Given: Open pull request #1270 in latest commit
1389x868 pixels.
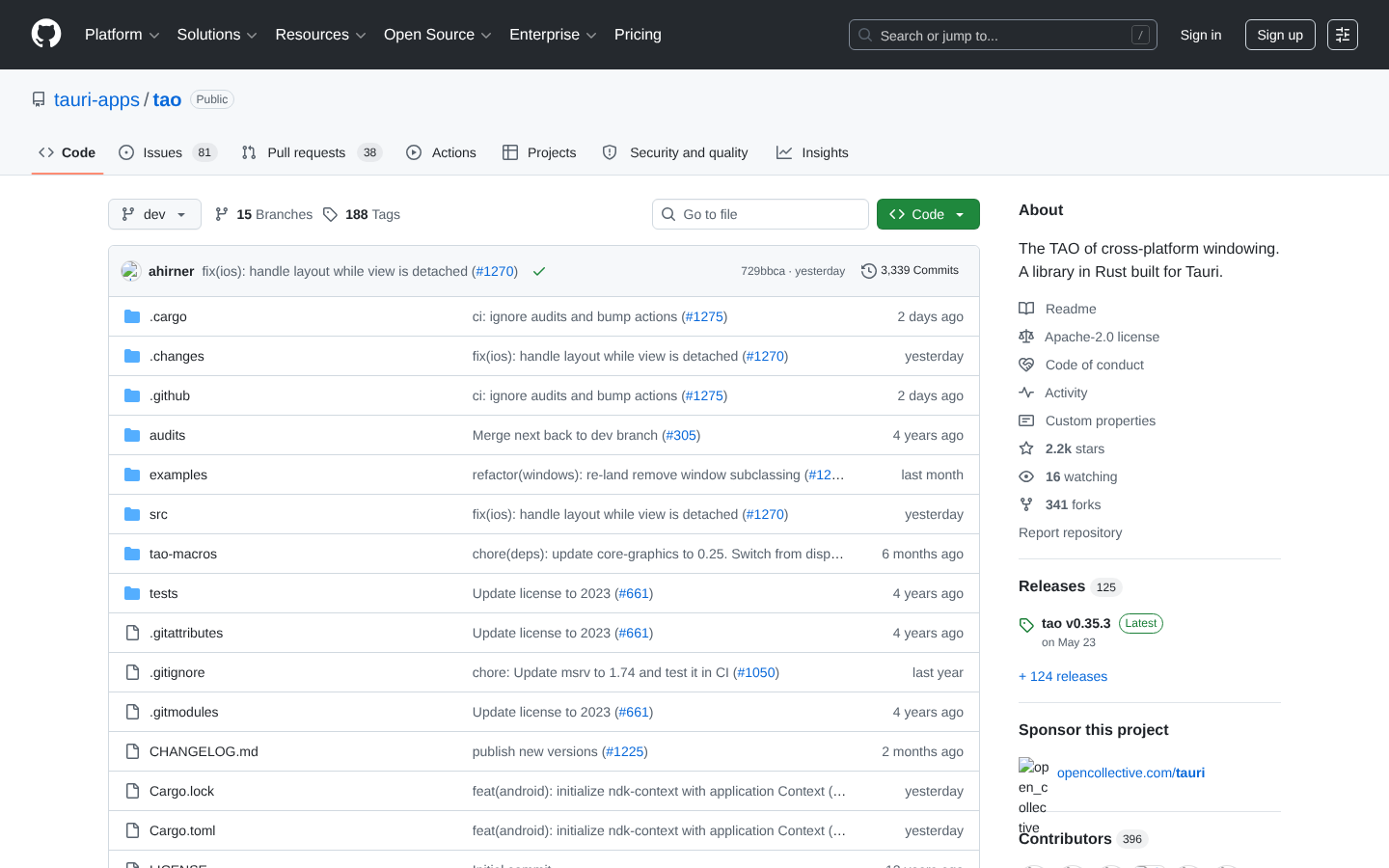Looking at the screenshot, I should pos(495,271).
